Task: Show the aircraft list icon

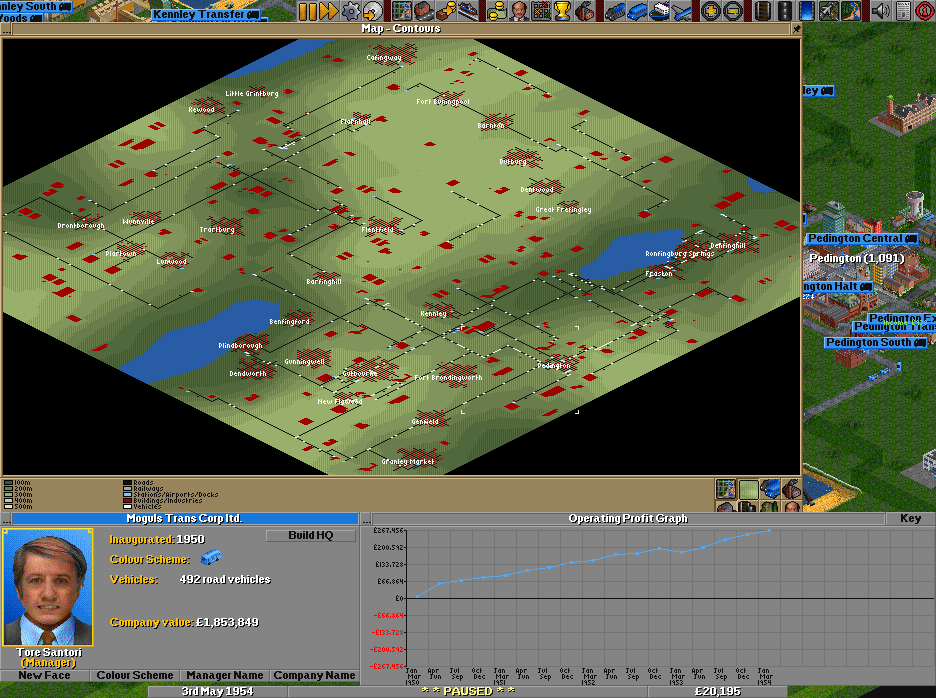Action: point(681,11)
